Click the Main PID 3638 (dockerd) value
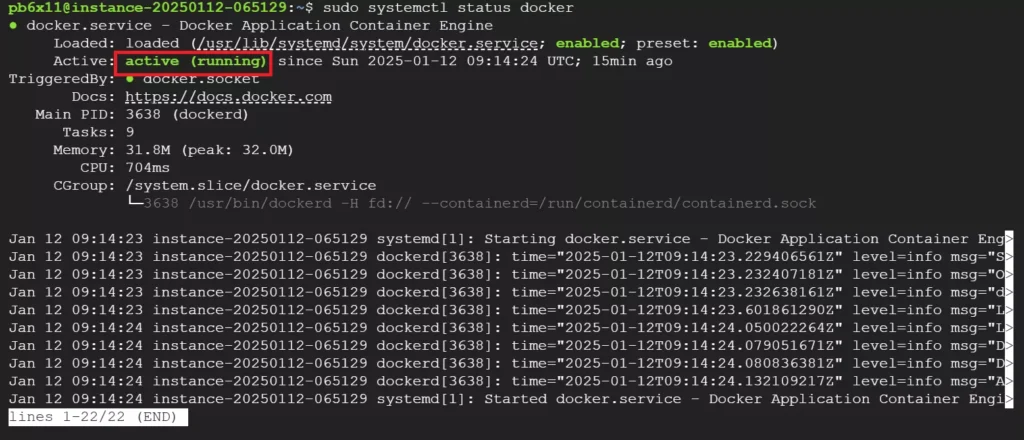 point(187,115)
